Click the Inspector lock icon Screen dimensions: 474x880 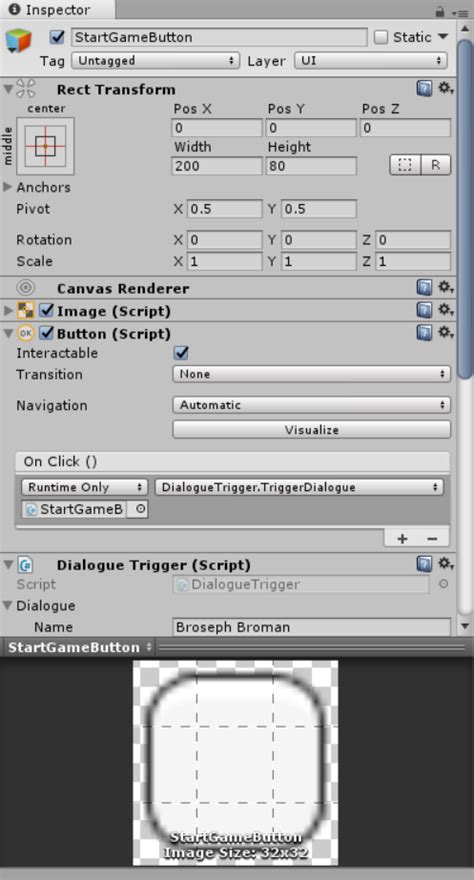[440, 12]
